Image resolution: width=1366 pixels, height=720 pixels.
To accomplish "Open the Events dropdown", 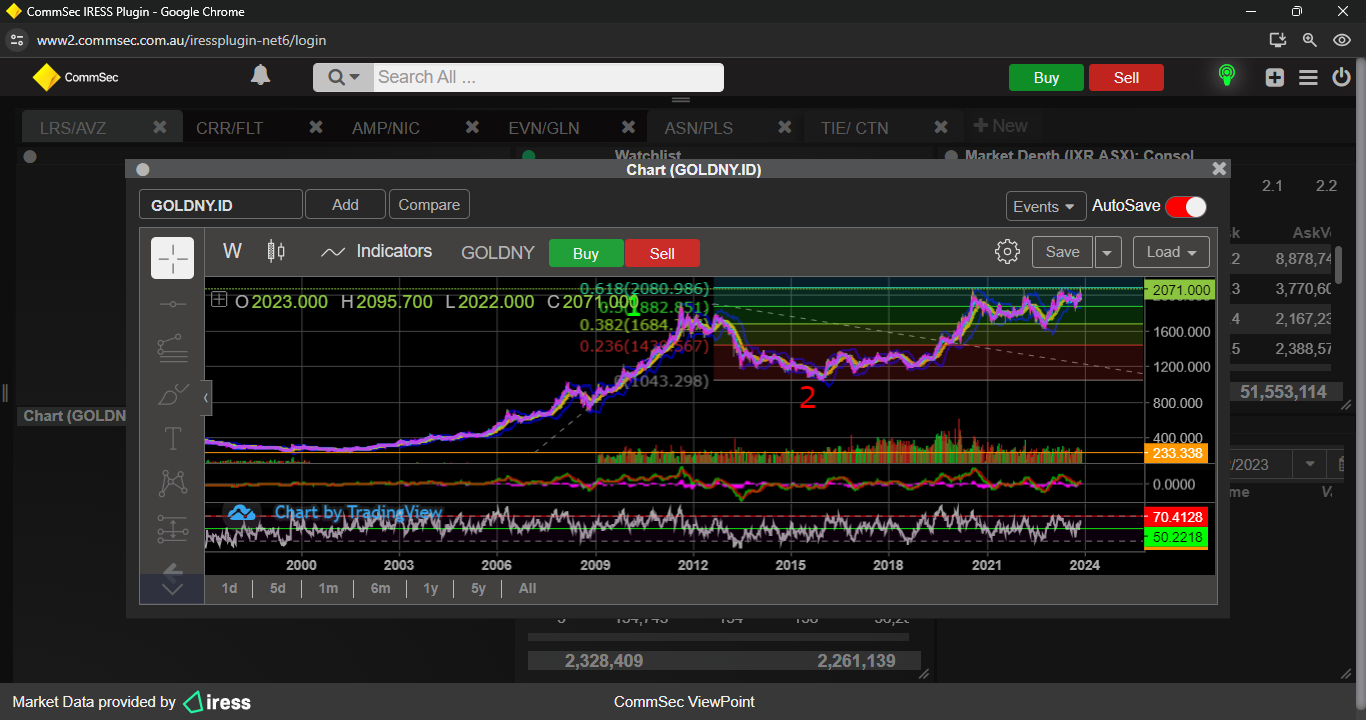I will pos(1046,206).
